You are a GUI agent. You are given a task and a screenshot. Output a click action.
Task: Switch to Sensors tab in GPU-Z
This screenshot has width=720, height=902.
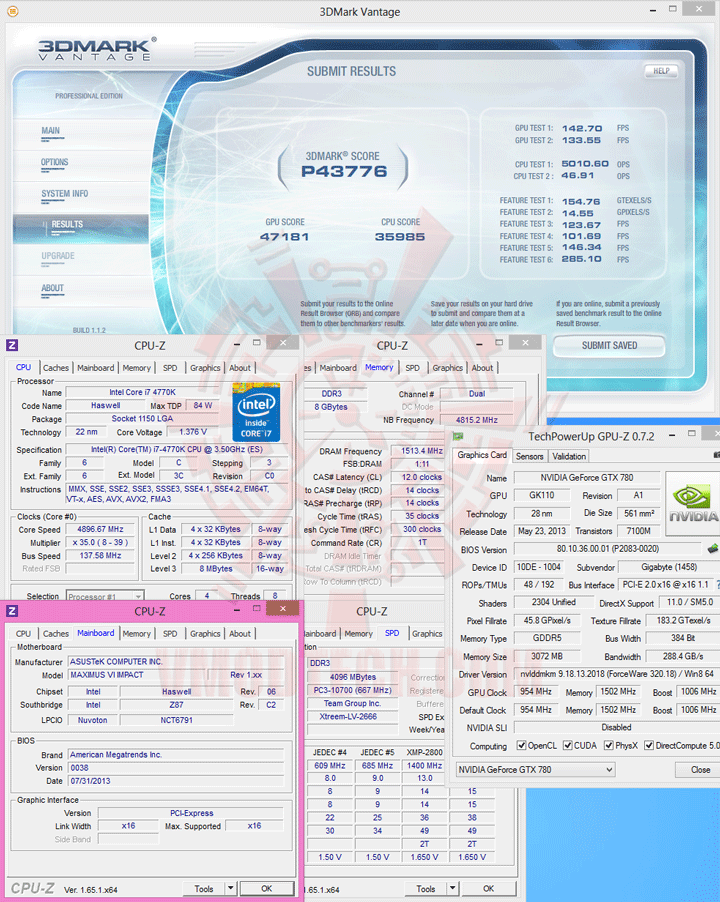coord(529,456)
